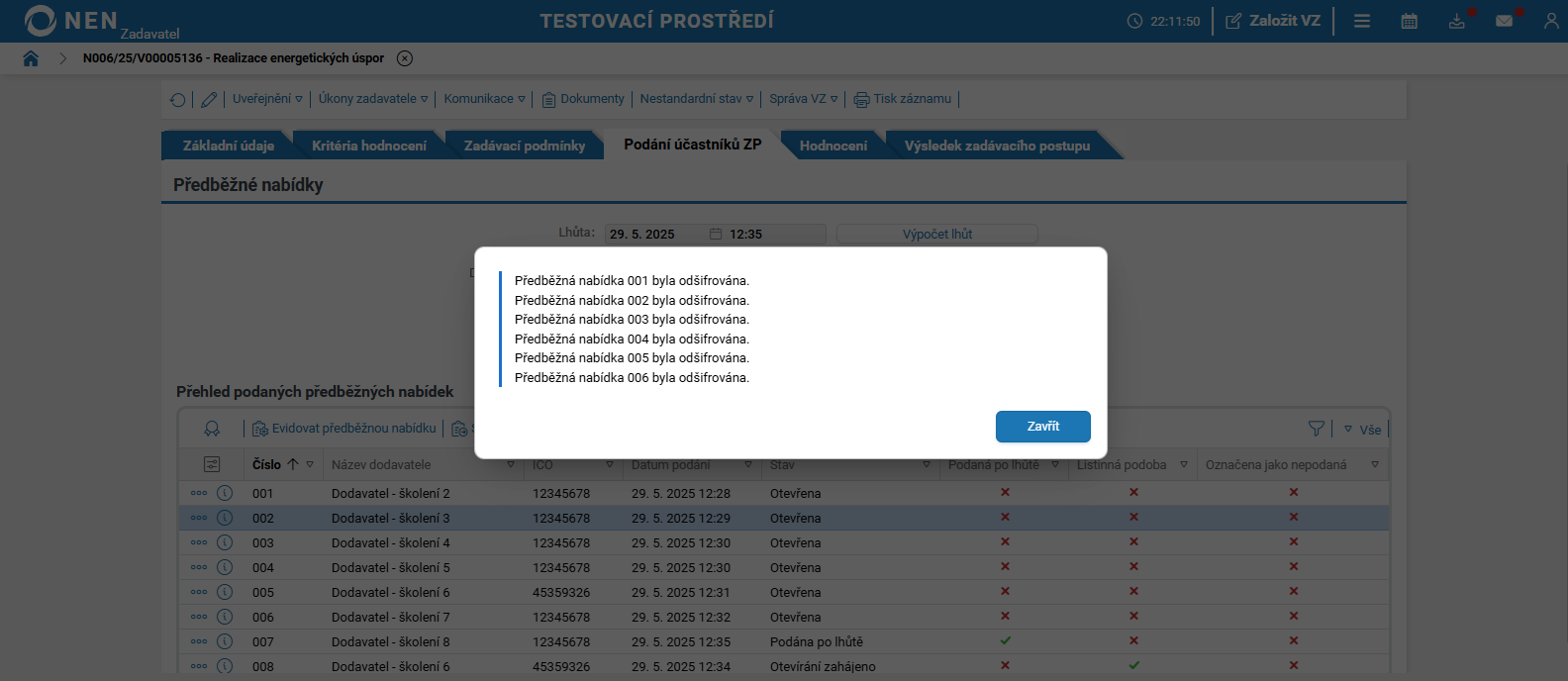1568x681 pixels.
Task: Open the Nestandardní stav dropdown
Action: [x=696, y=99]
